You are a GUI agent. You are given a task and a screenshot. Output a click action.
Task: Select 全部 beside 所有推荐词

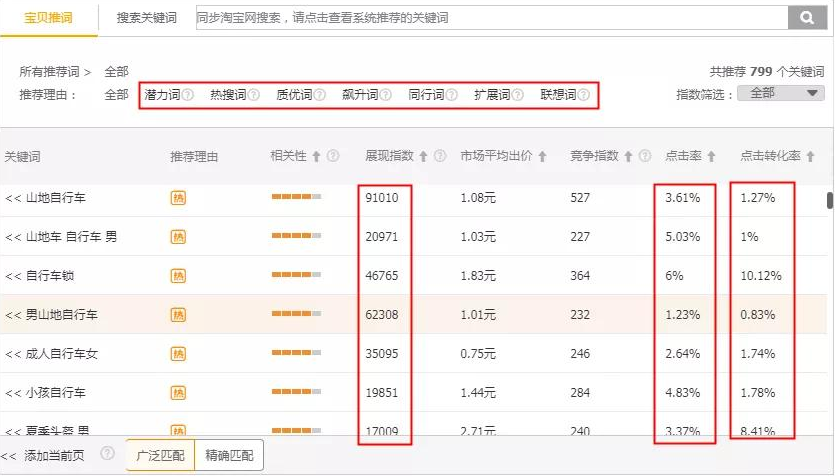(116, 71)
